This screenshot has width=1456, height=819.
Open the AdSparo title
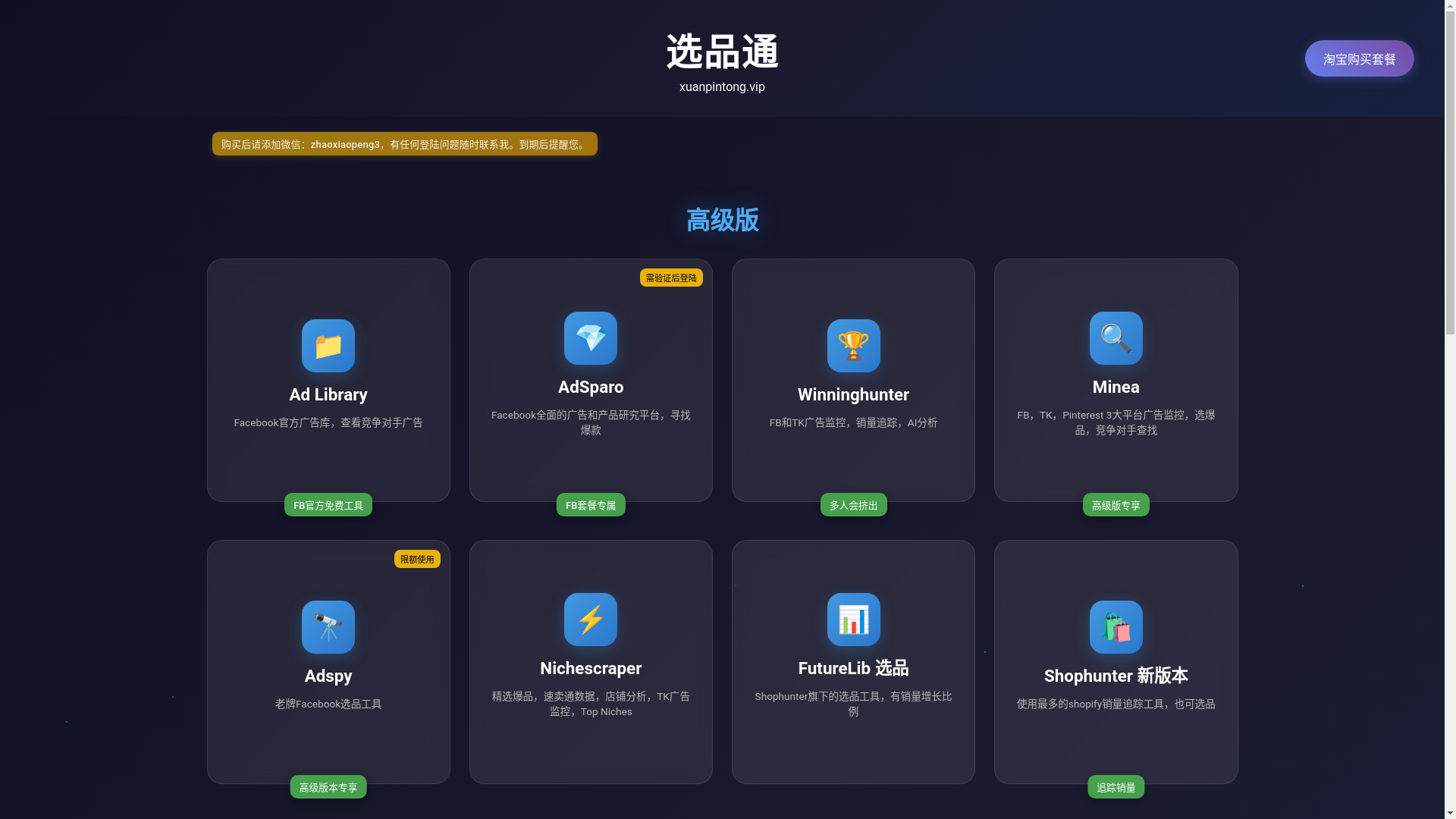click(591, 387)
